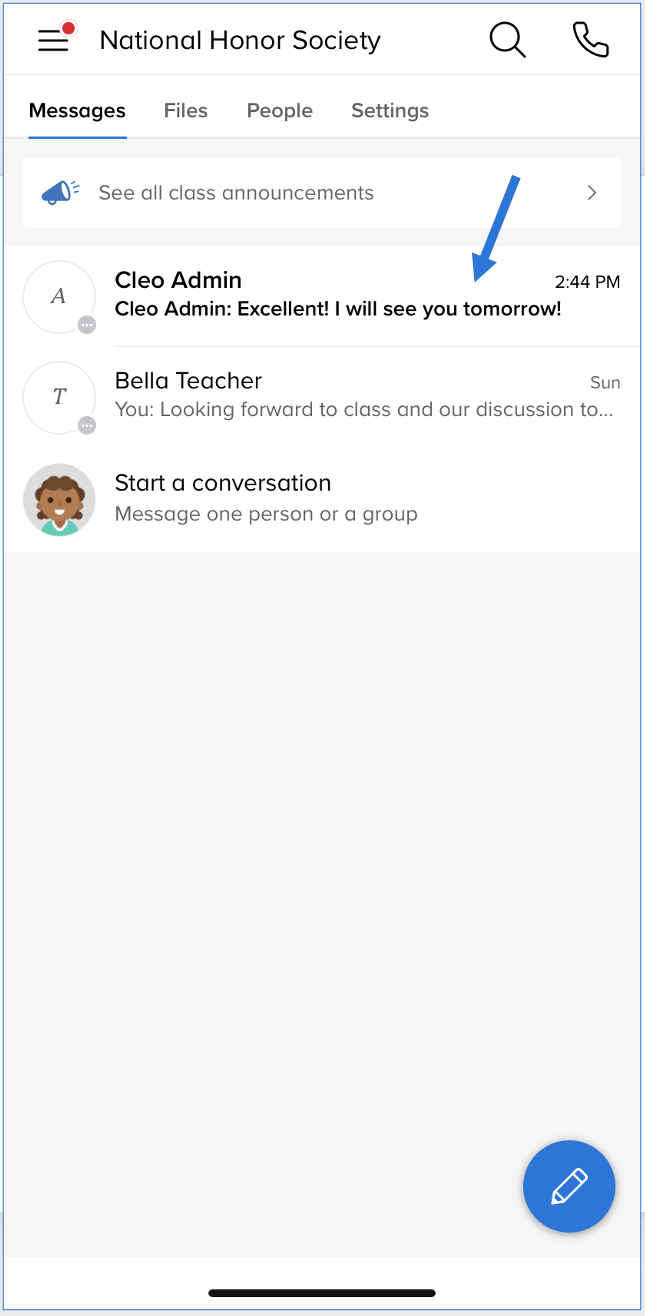Expand class announcements chevron arrow
The height and width of the screenshot is (1316, 645).
[x=592, y=192]
